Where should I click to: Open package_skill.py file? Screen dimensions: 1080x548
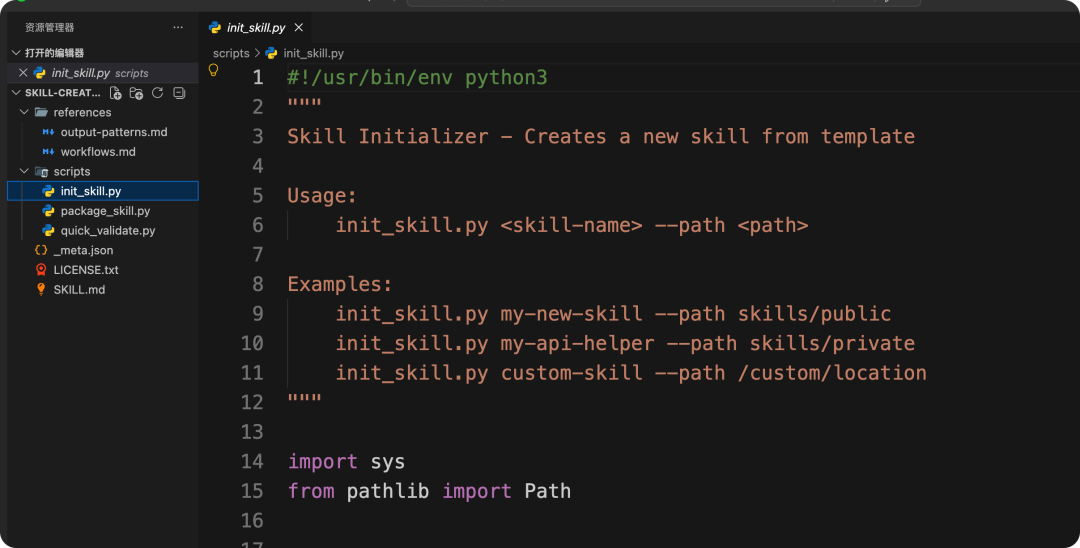105,211
